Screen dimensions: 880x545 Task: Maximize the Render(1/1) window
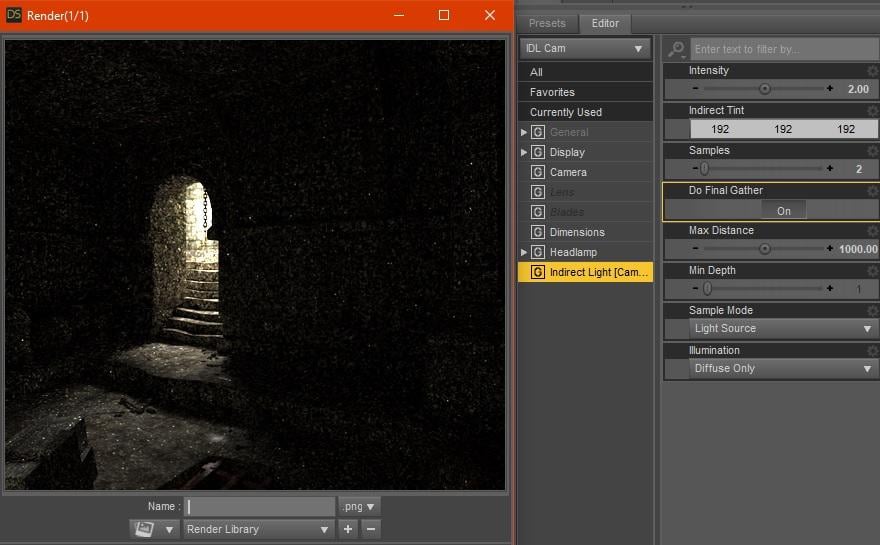(444, 15)
